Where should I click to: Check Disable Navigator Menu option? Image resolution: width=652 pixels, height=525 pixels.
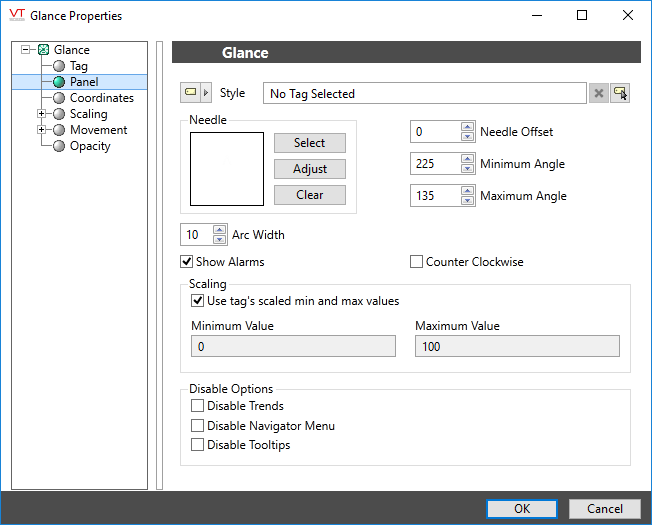[197, 426]
